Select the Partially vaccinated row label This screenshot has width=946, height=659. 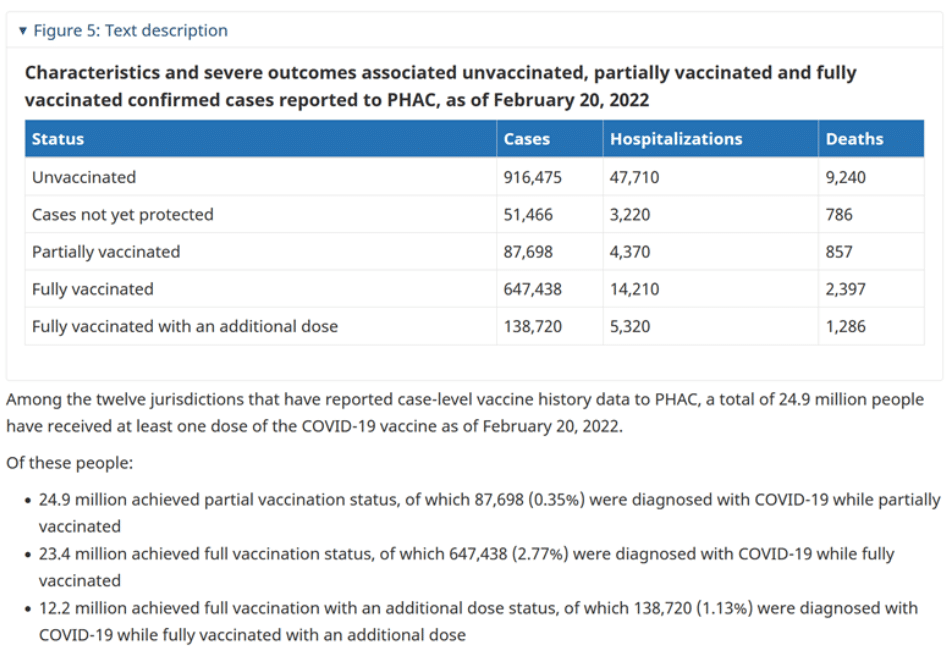point(106,252)
